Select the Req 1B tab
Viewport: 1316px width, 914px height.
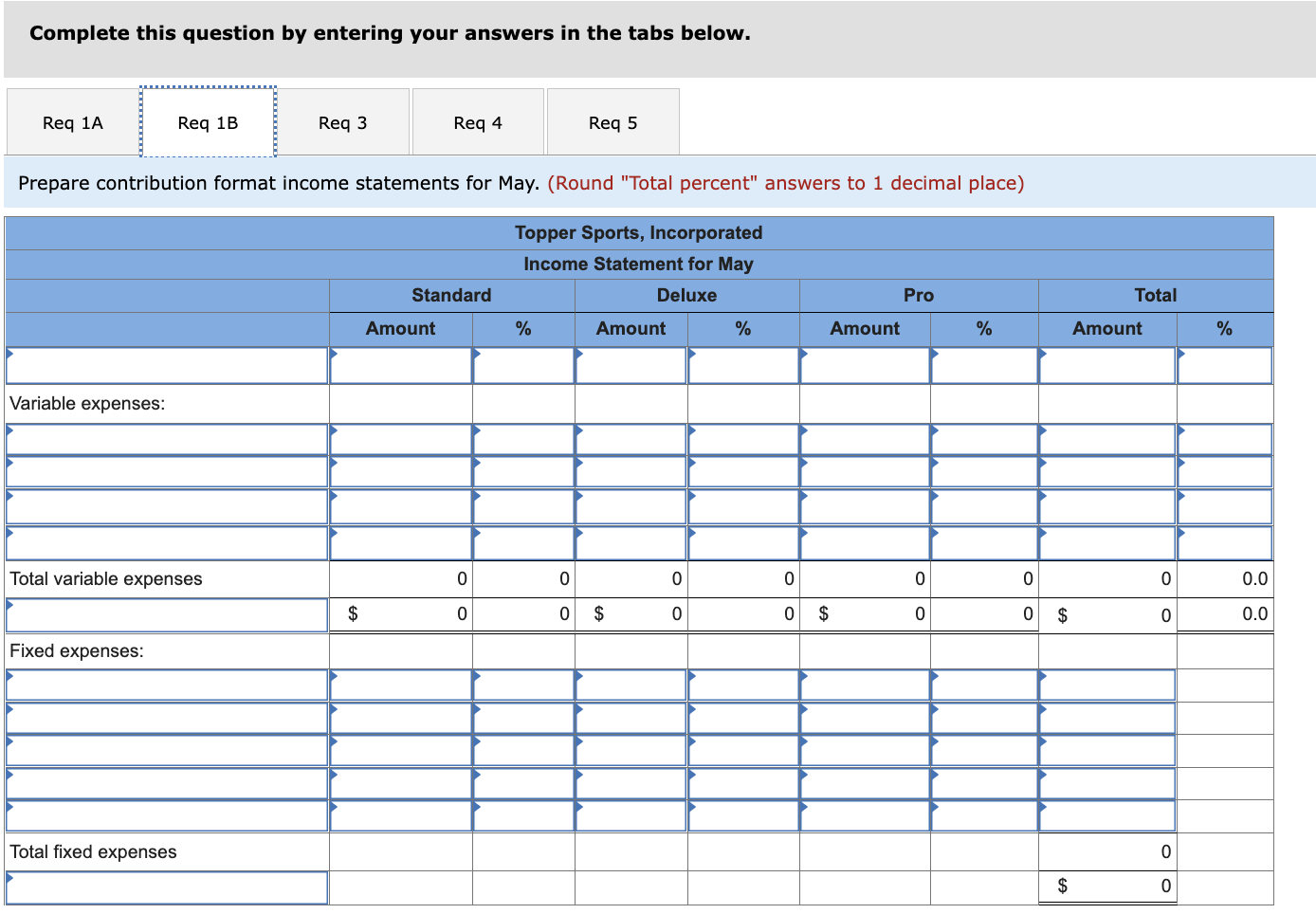(208, 122)
